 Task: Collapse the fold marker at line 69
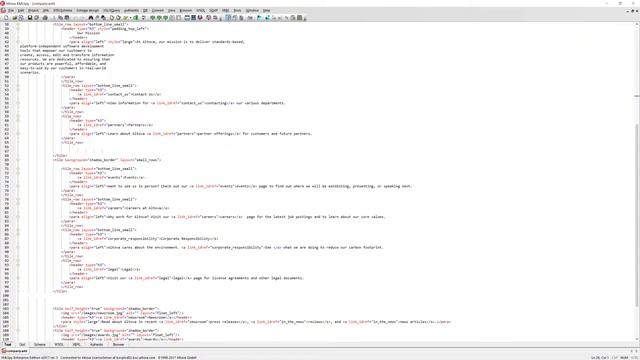(x=18, y=160)
